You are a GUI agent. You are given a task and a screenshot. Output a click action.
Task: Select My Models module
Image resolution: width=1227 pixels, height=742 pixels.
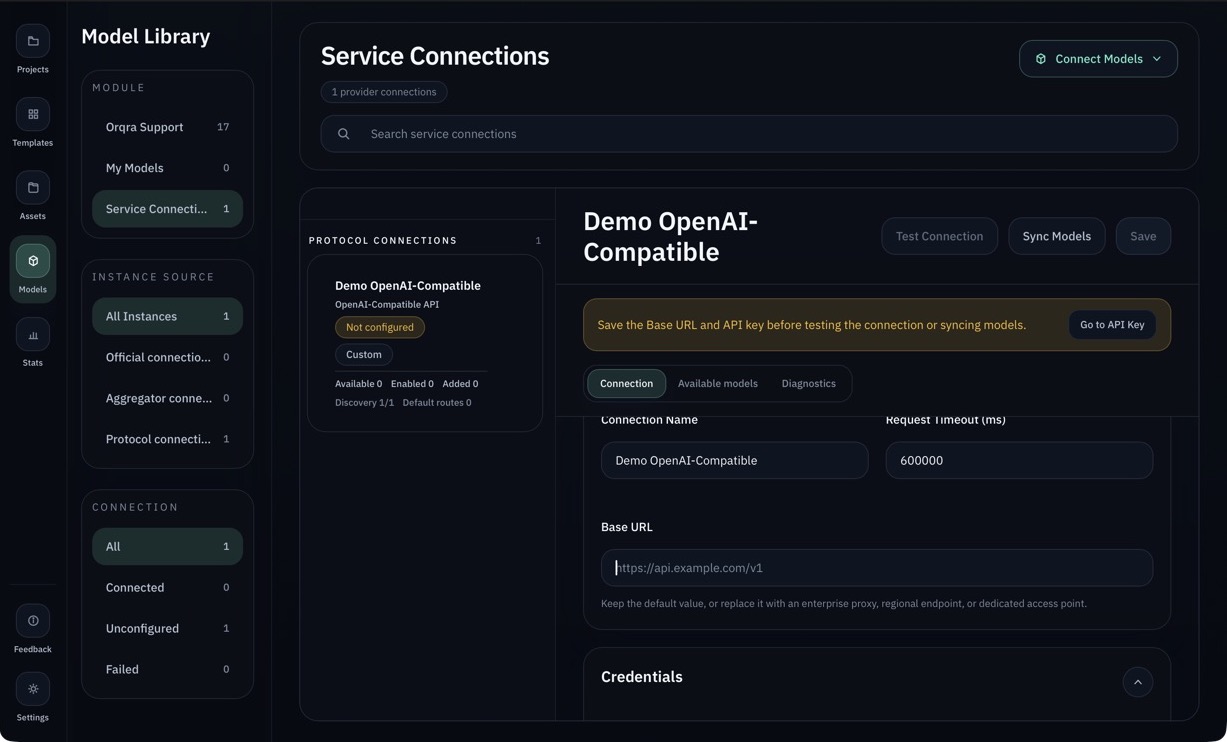pos(167,168)
